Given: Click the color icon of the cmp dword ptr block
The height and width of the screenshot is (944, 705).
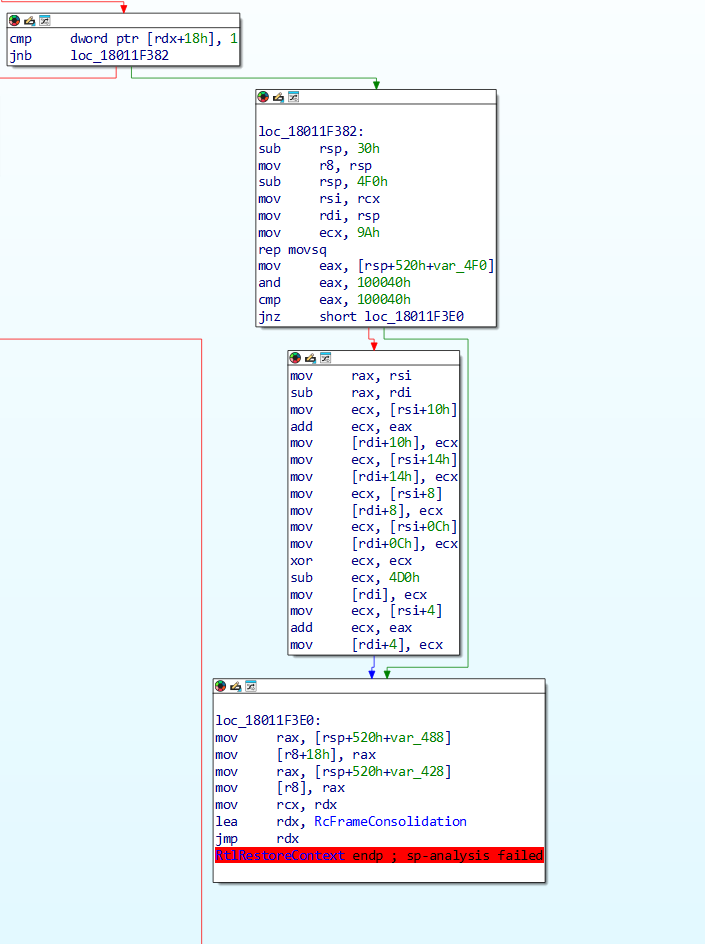Looking at the screenshot, I should [x=14, y=20].
